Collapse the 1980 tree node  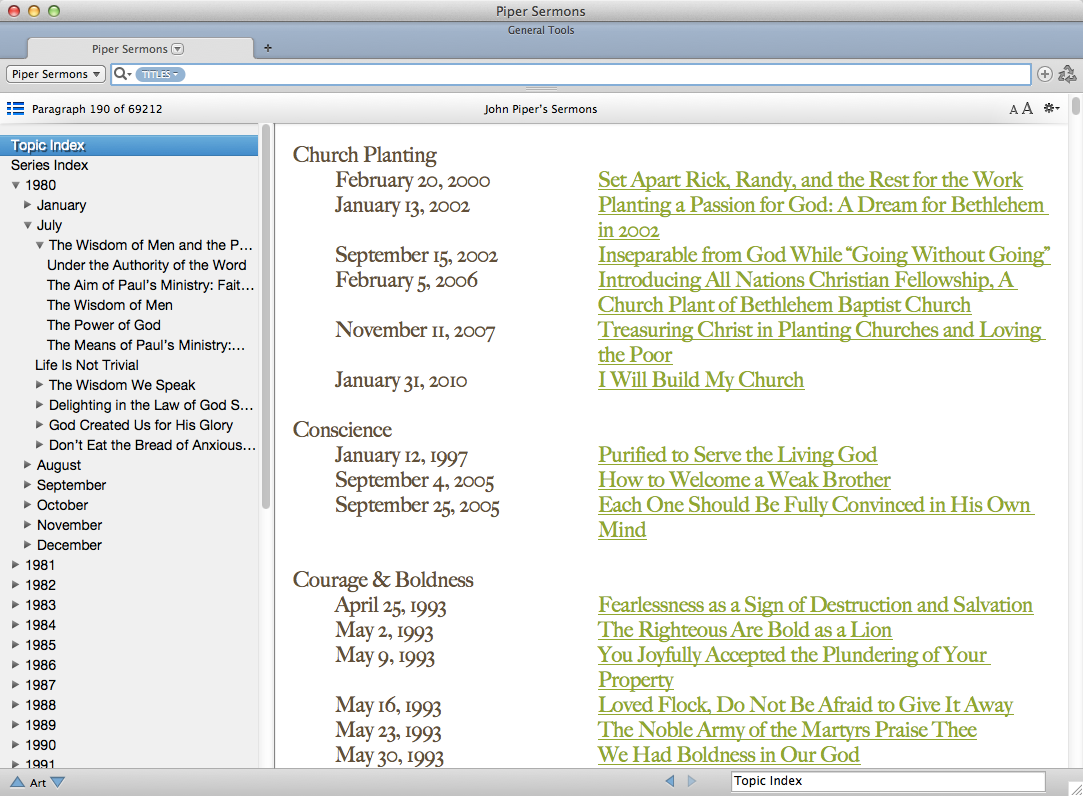[x=15, y=185]
